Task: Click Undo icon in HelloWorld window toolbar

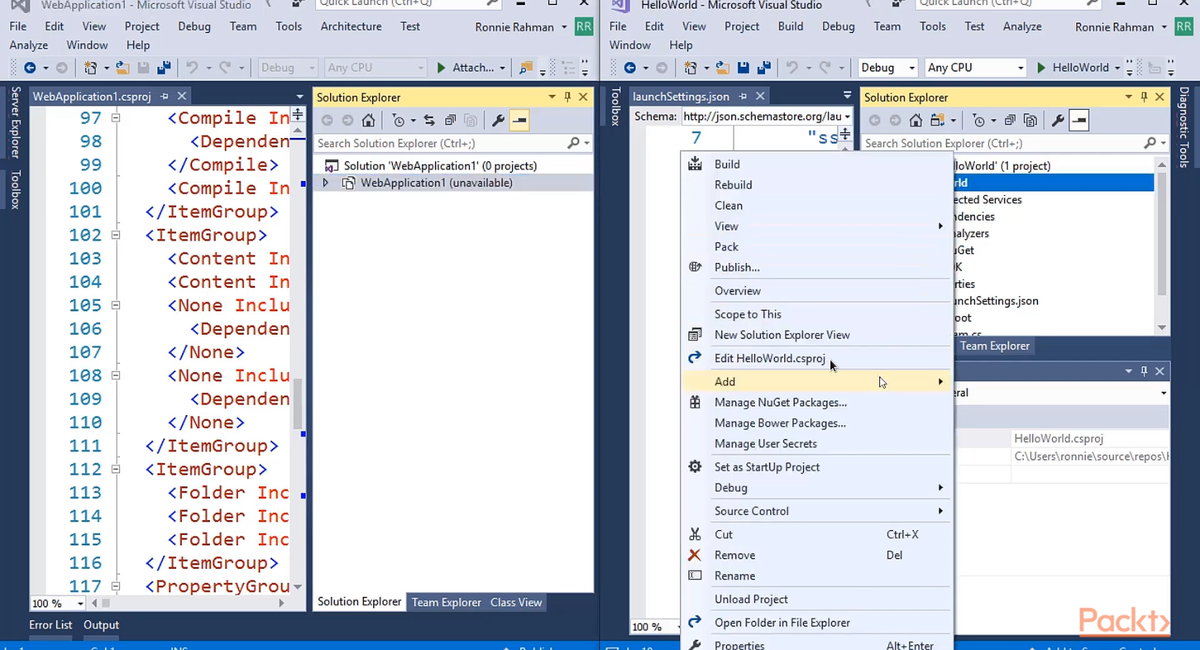Action: tap(793, 68)
